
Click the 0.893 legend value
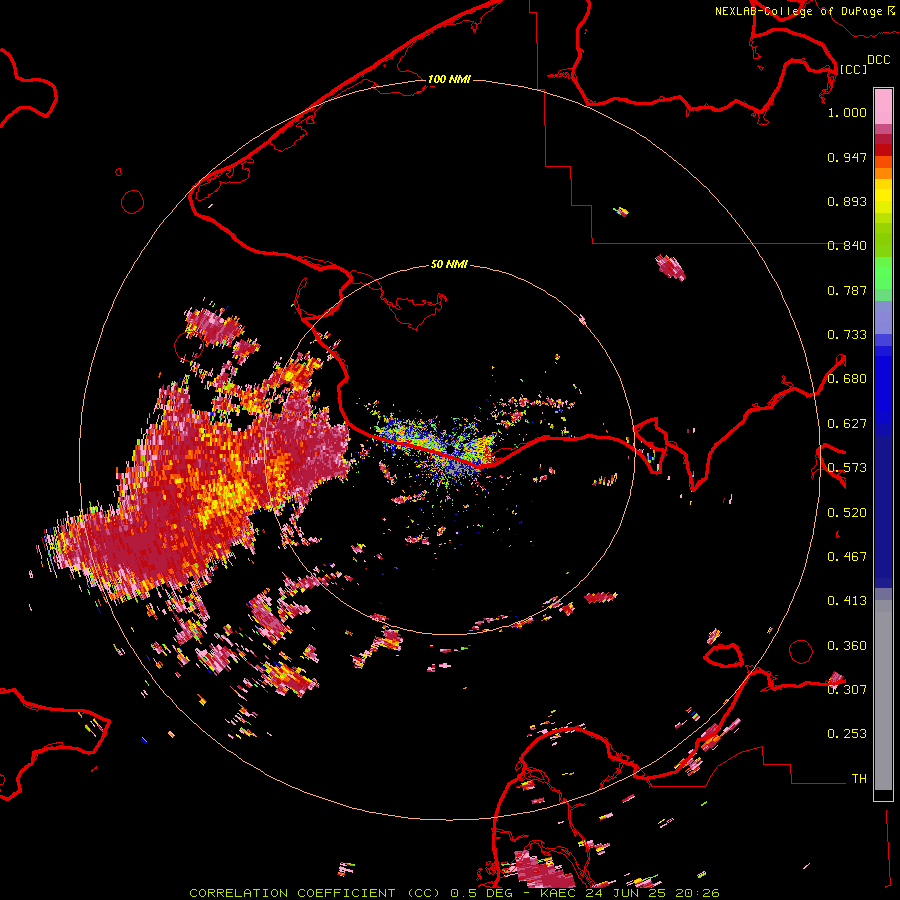(x=847, y=201)
